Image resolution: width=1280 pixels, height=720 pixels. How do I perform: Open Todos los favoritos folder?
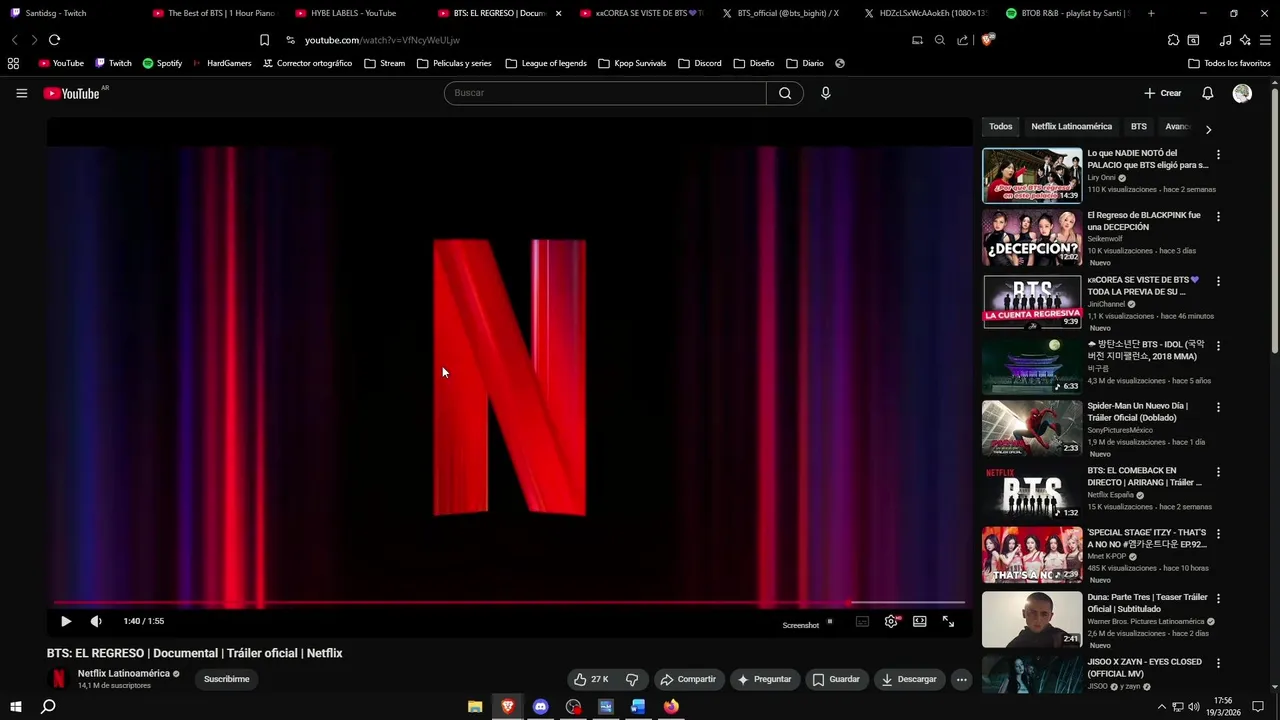coord(1229,63)
